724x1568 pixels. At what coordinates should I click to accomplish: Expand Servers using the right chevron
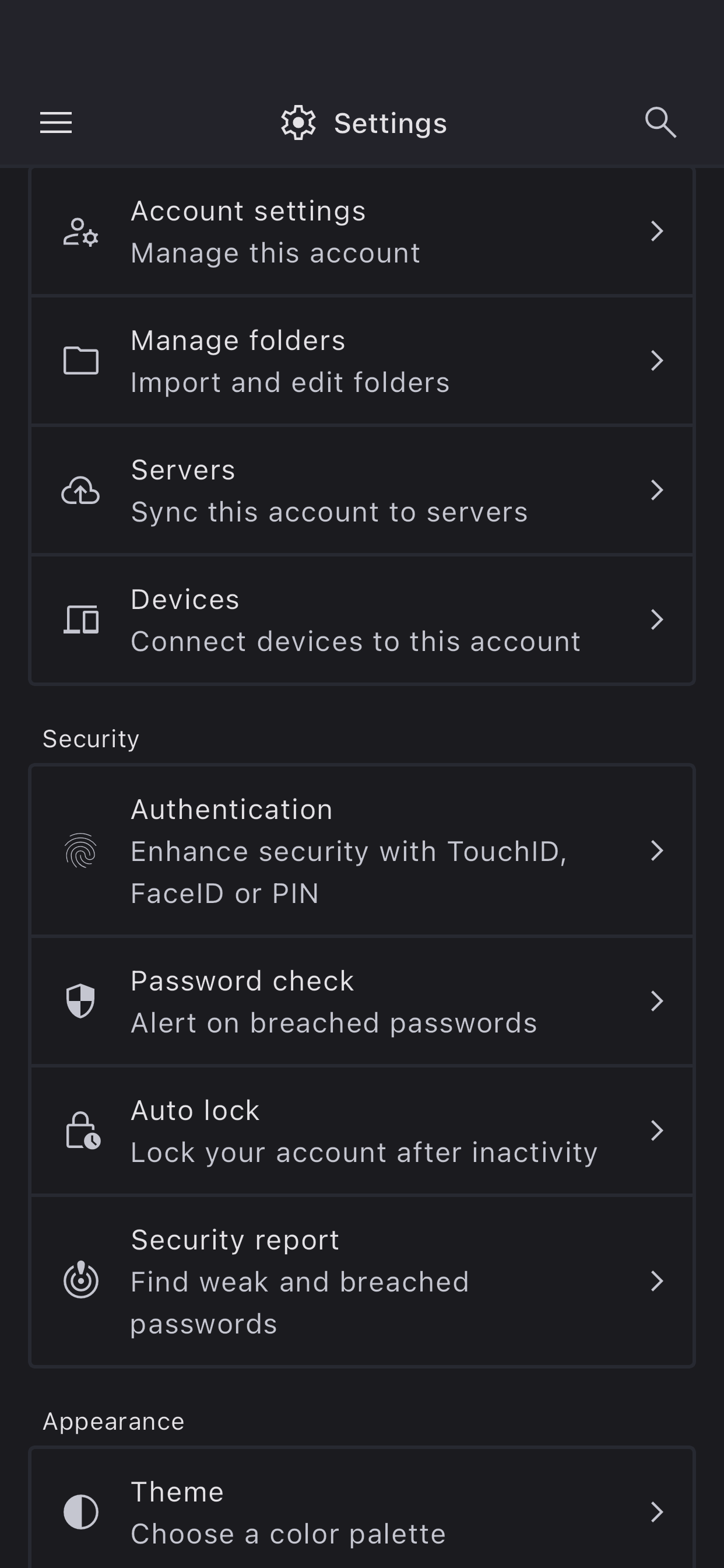pyautogui.click(x=656, y=490)
